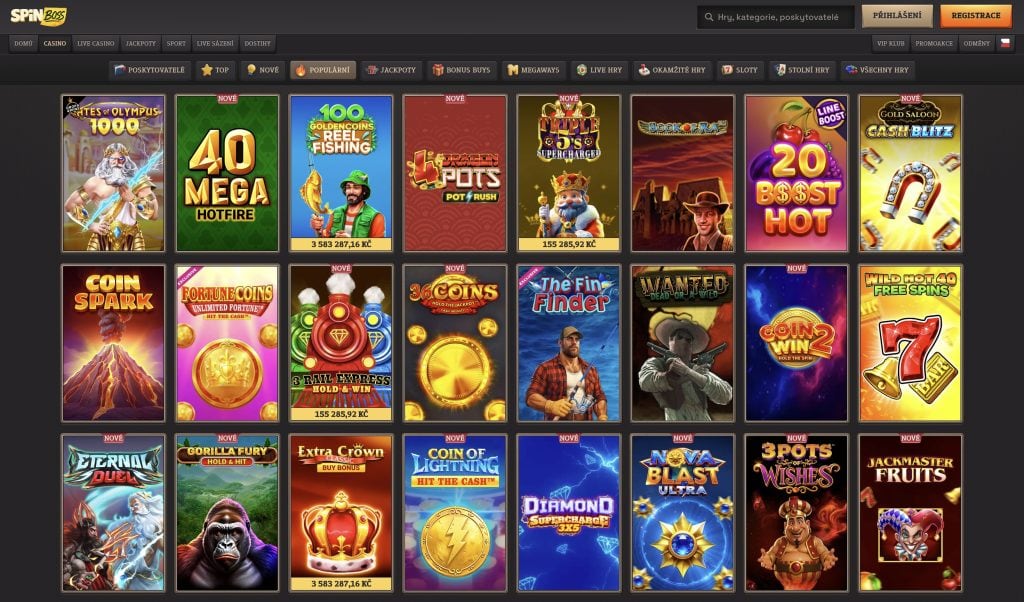The image size is (1024, 602).
Task: Open the Poskytovatelé providers category
Action: (150, 70)
